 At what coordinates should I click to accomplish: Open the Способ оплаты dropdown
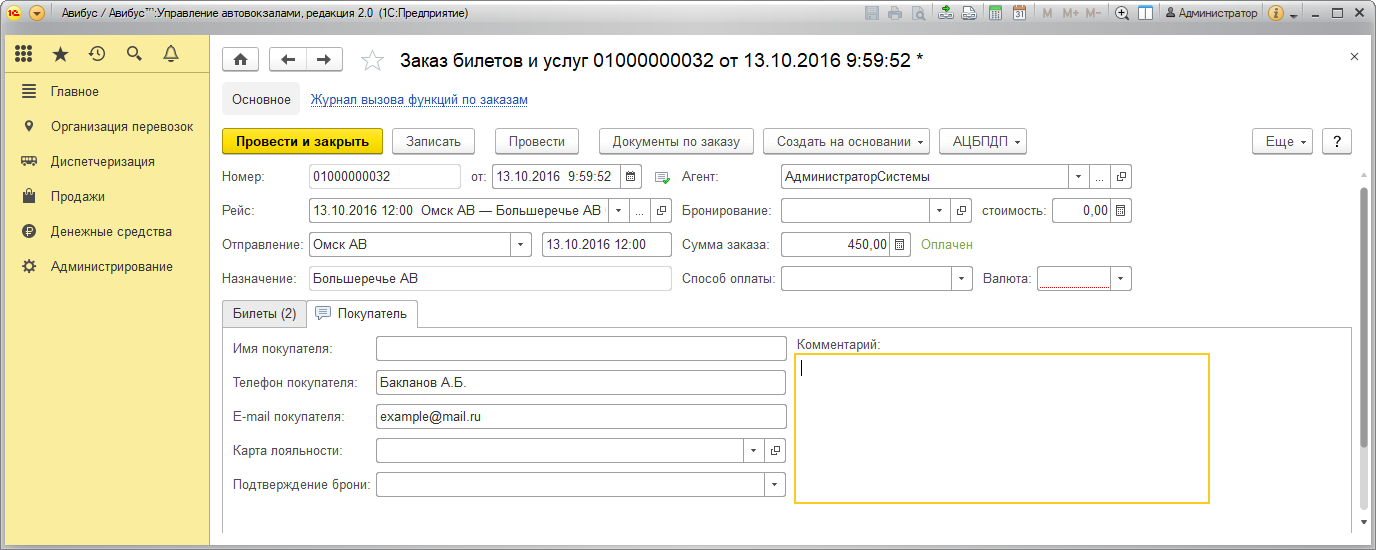tap(961, 279)
